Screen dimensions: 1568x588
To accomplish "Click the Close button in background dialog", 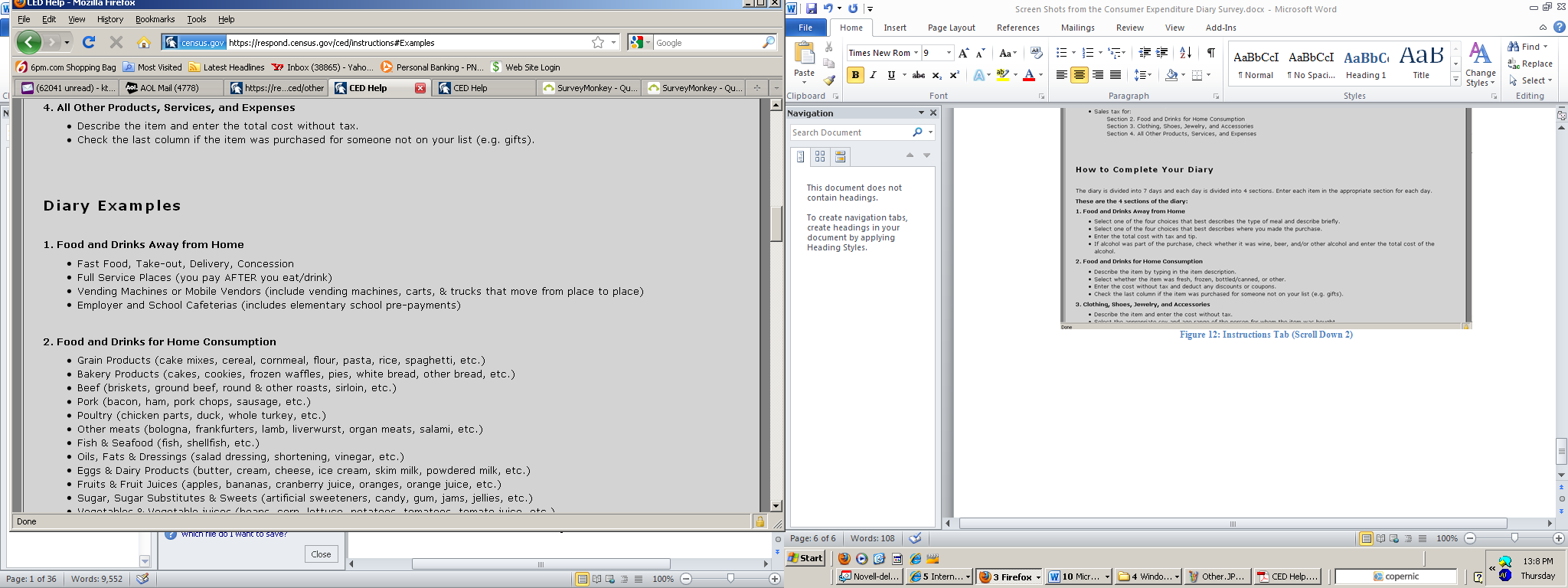I will (x=321, y=554).
